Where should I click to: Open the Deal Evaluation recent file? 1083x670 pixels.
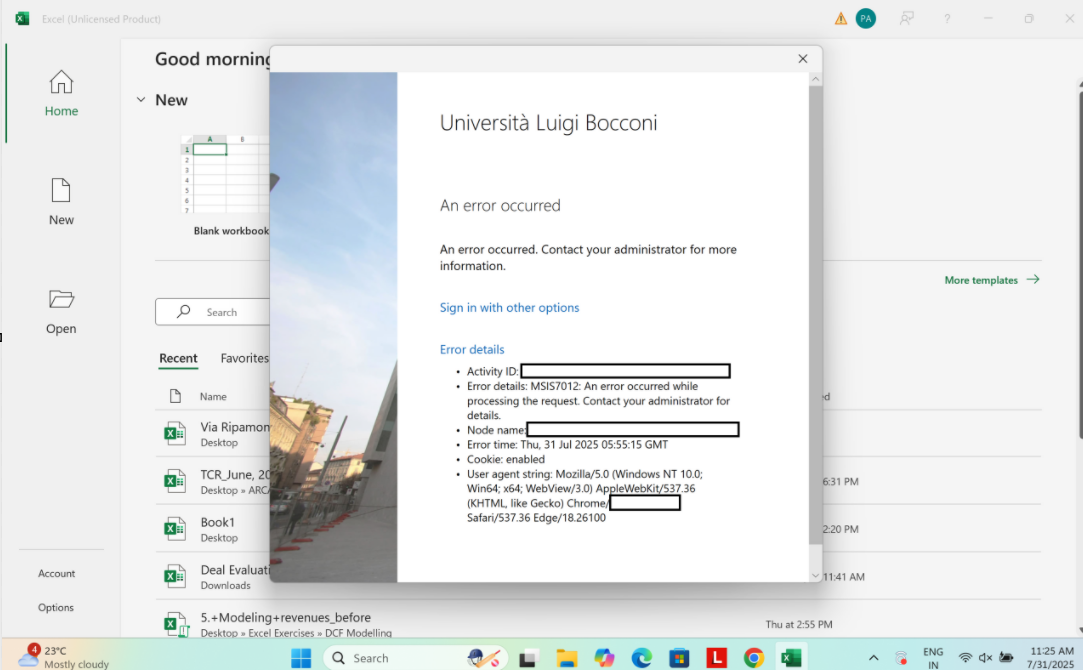[235, 577]
